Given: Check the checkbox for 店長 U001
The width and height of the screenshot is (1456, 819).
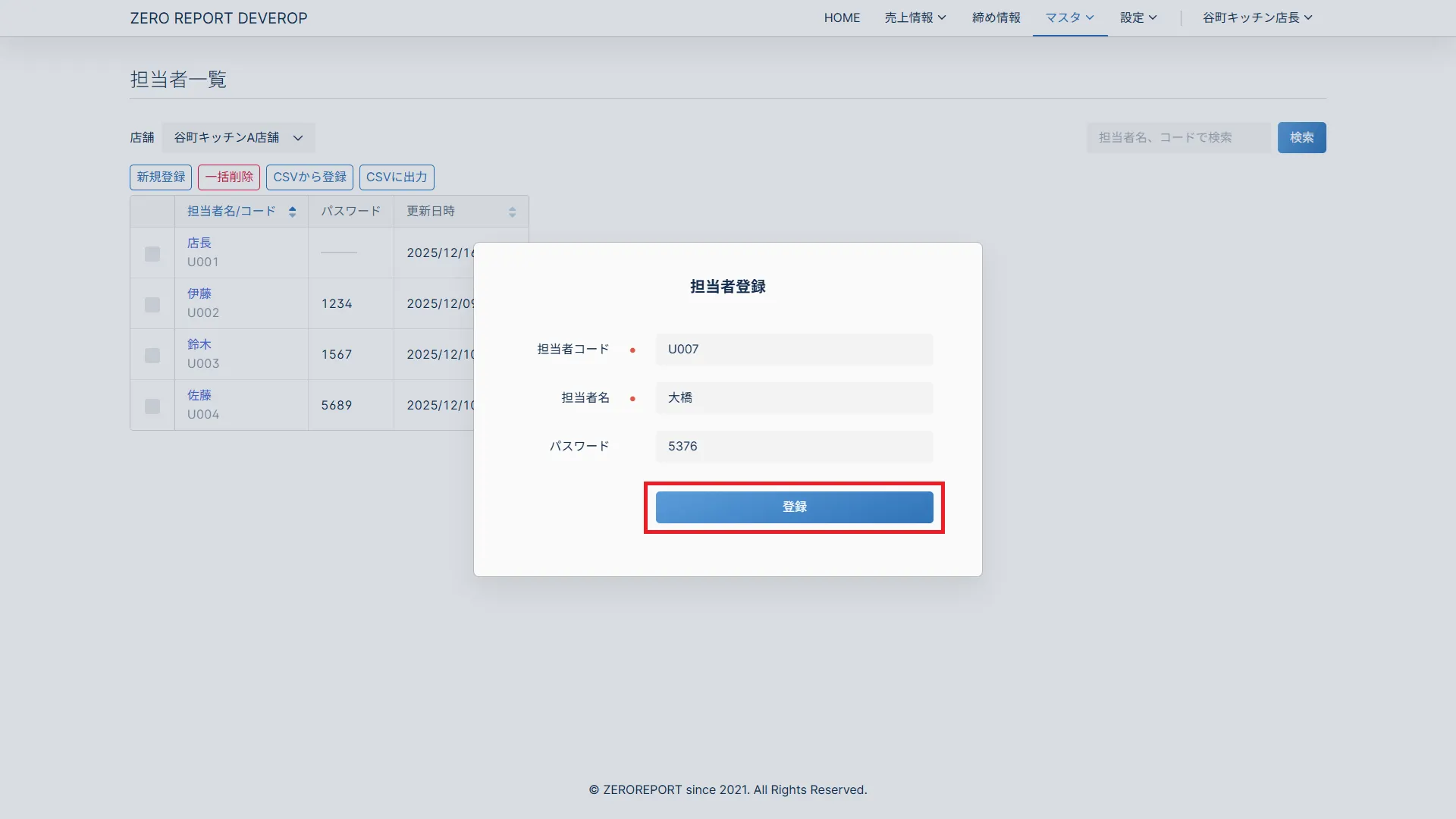Looking at the screenshot, I should coord(152,254).
